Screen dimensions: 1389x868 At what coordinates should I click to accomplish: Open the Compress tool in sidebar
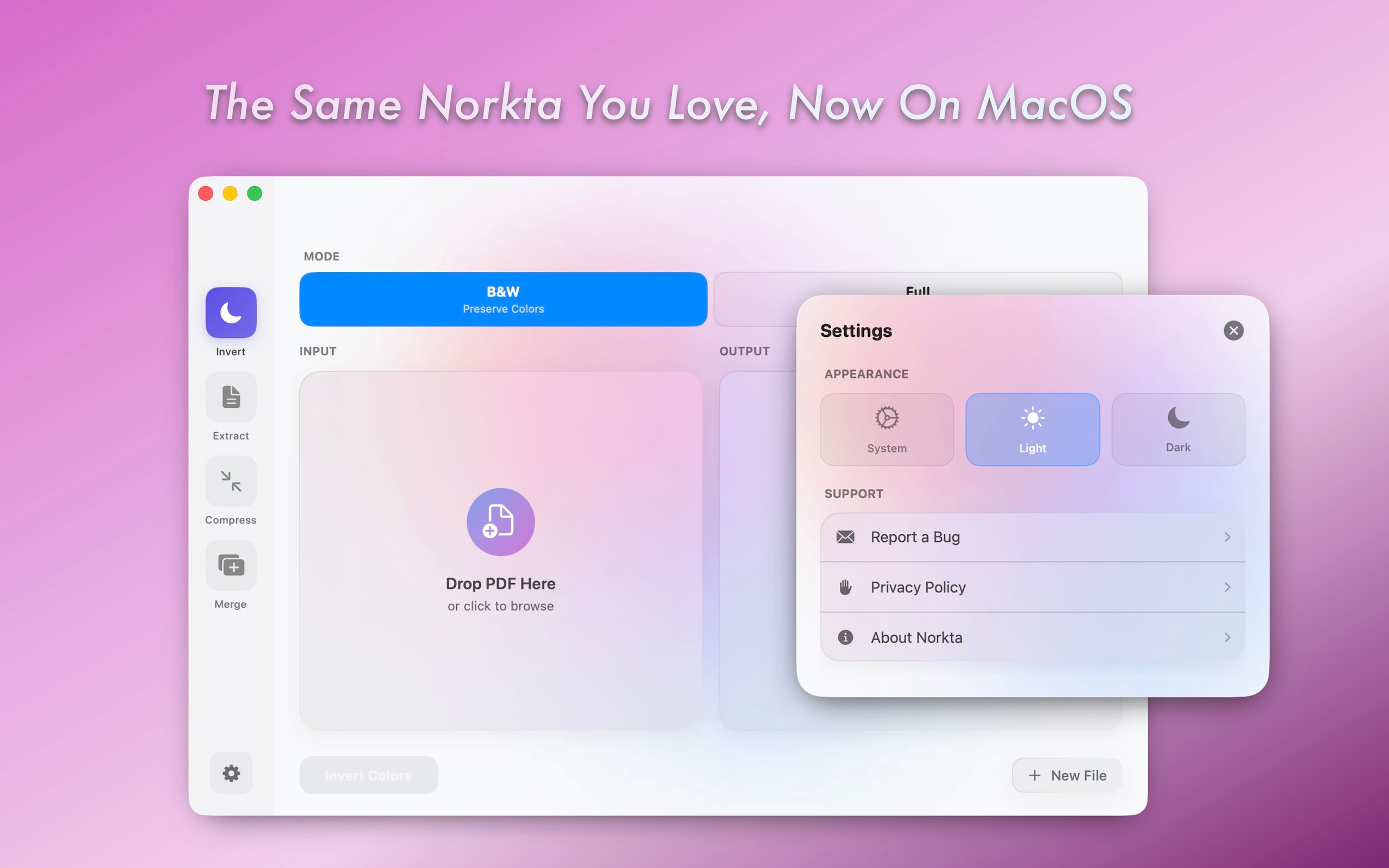coord(231,481)
